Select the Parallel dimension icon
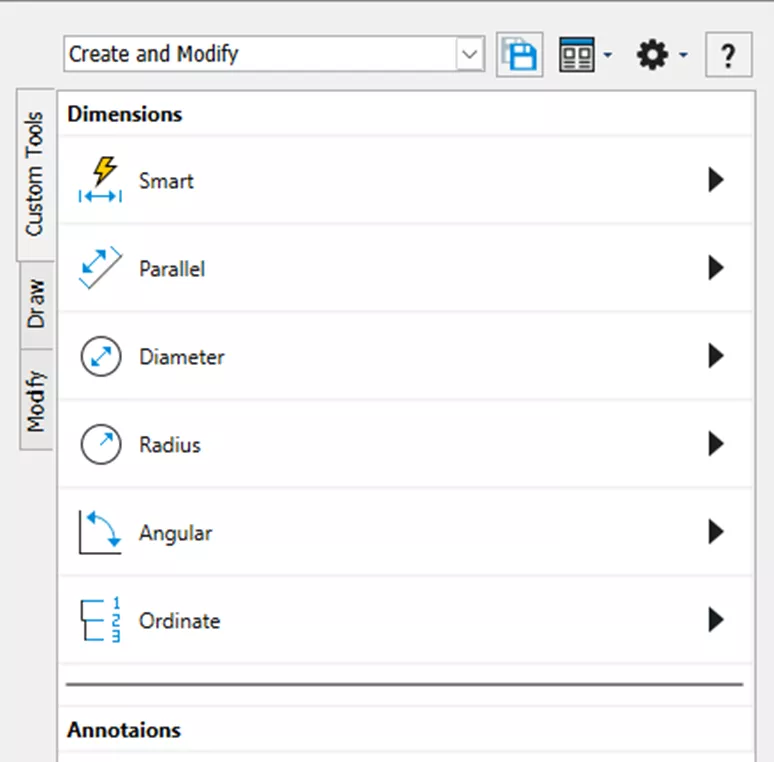Screen dimensions: 774x762 [x=100, y=269]
